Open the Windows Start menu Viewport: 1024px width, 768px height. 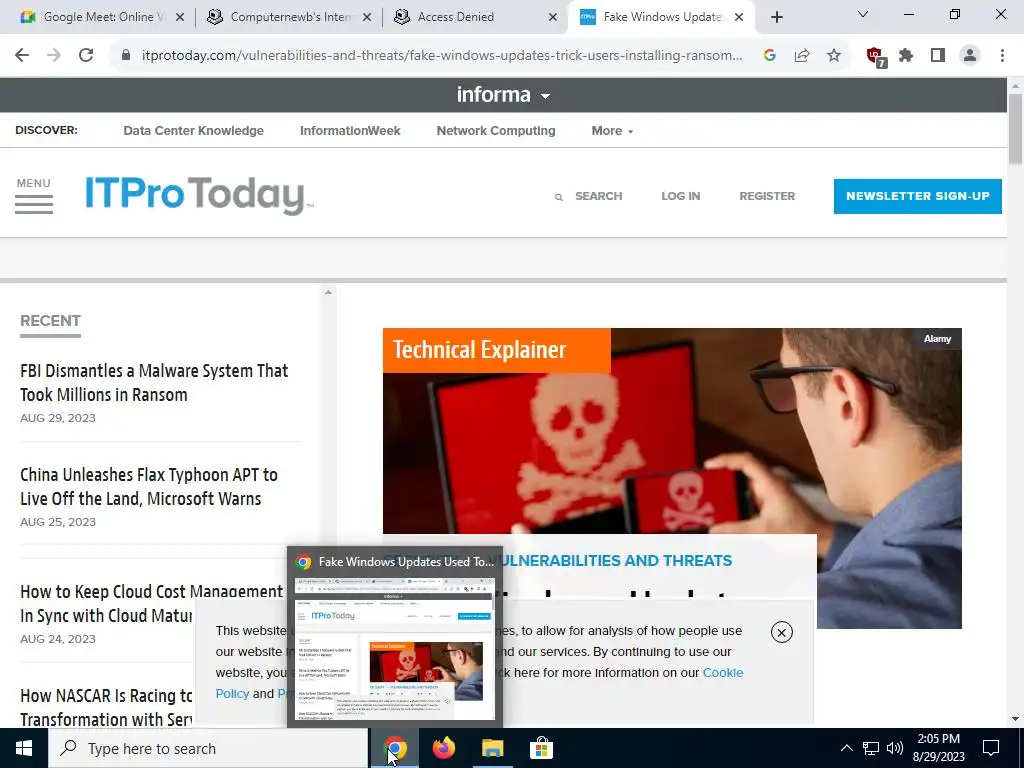24,748
